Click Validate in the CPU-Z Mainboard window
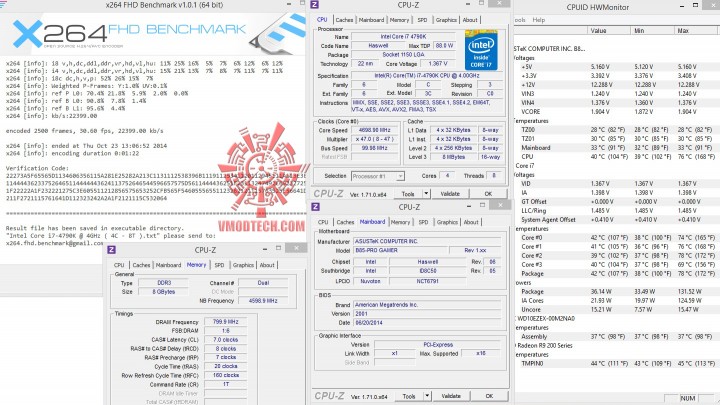The height and width of the screenshot is (405, 720). 451,396
